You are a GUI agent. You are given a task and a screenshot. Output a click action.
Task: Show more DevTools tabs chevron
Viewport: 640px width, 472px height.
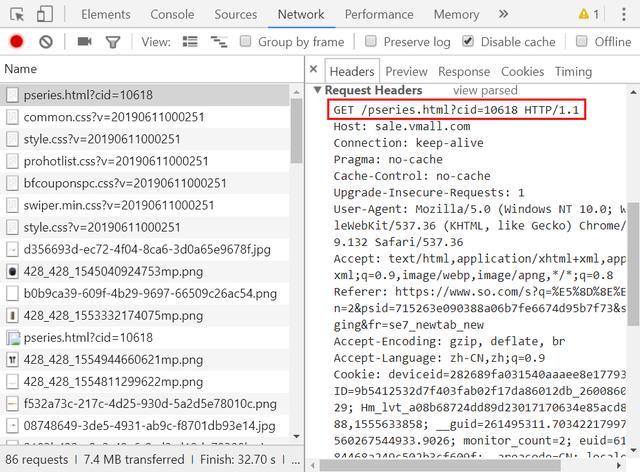503,14
